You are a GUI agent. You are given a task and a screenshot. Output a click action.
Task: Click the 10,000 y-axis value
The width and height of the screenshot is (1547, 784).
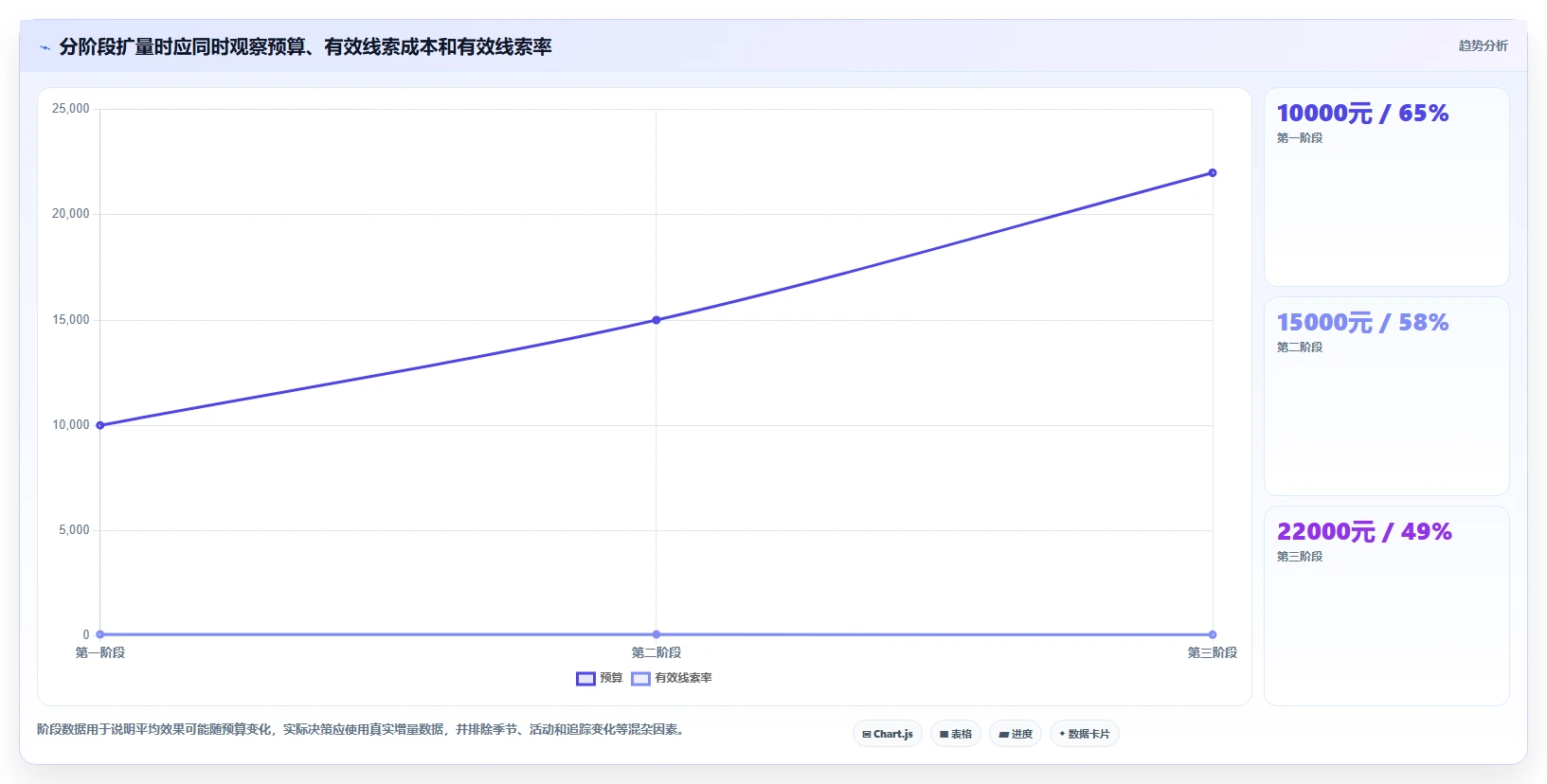71,425
